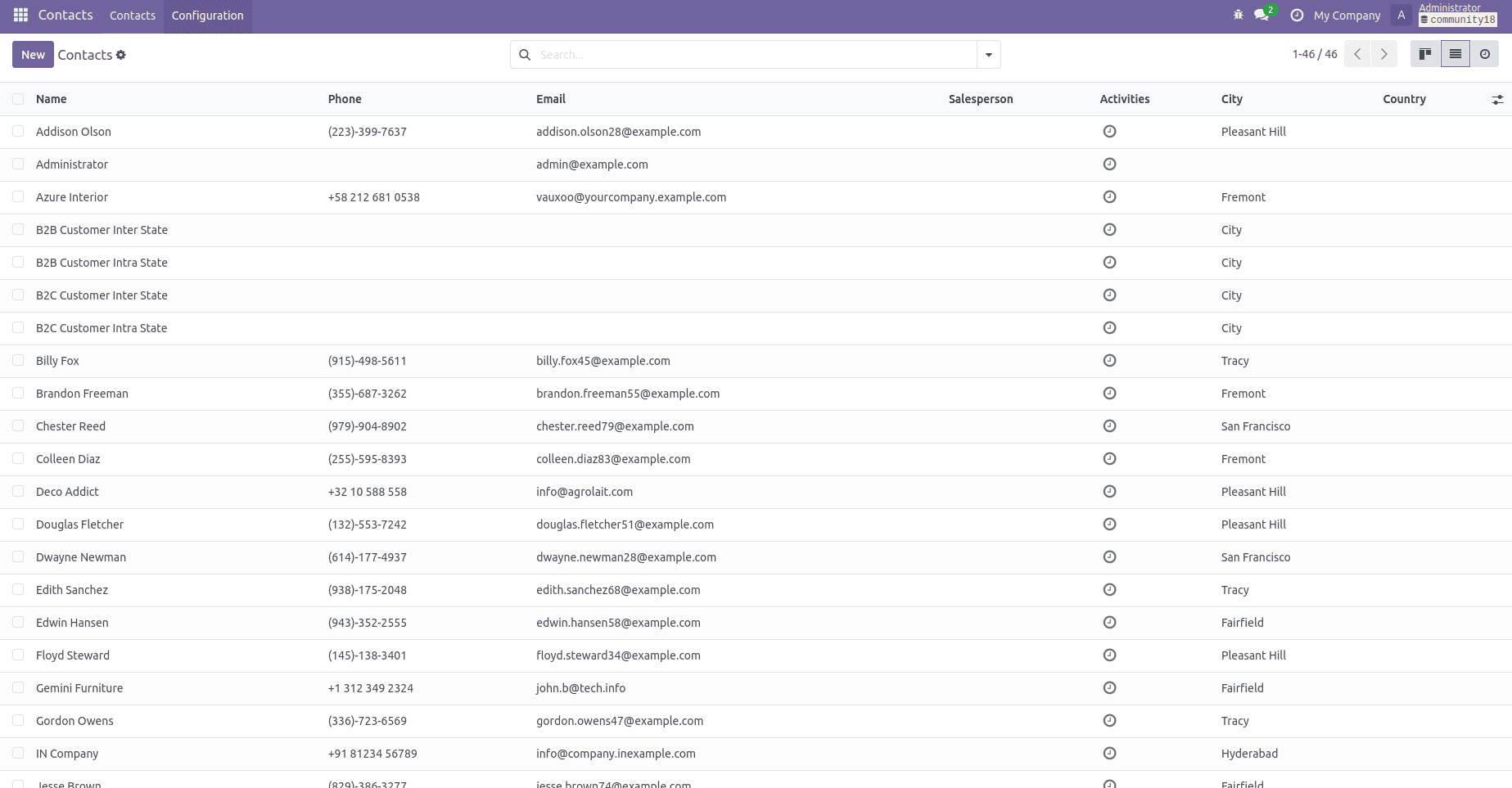Open the activities clock menu in top bar

[x=1296, y=15]
